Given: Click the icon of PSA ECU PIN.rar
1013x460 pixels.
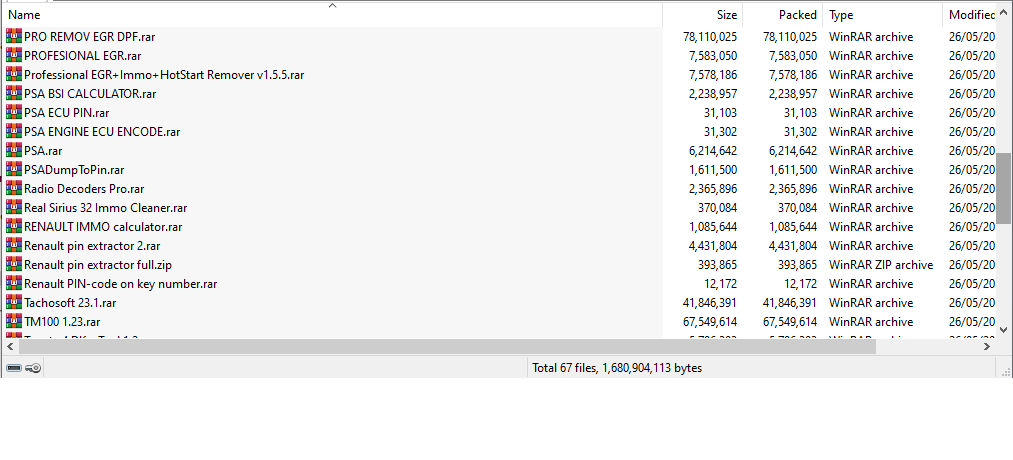Looking at the screenshot, I should (14, 112).
